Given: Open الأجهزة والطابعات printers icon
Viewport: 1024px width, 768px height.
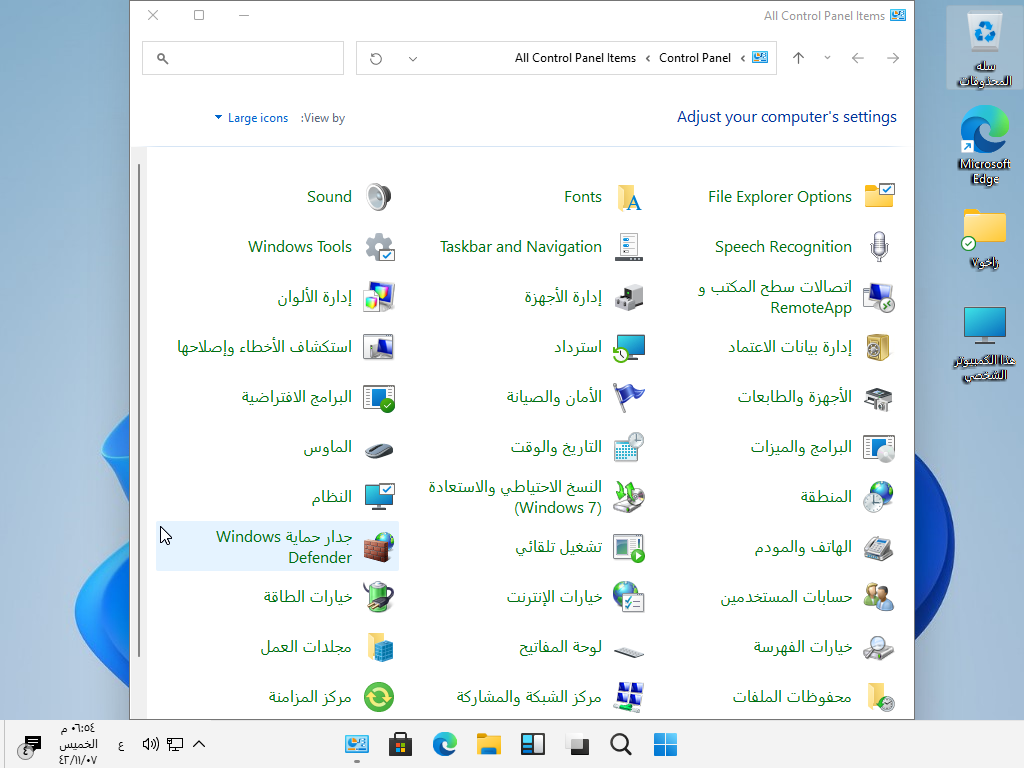Looking at the screenshot, I should click(x=879, y=397).
